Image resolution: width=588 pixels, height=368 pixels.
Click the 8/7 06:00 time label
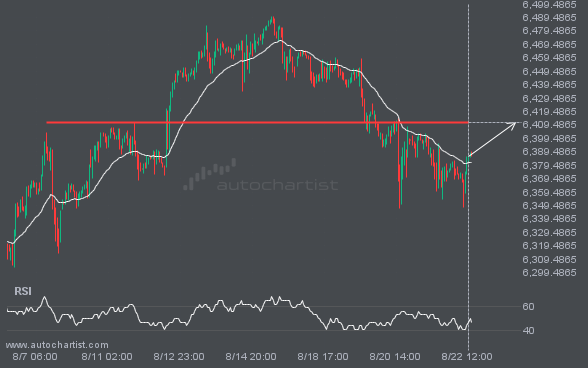coord(35,357)
